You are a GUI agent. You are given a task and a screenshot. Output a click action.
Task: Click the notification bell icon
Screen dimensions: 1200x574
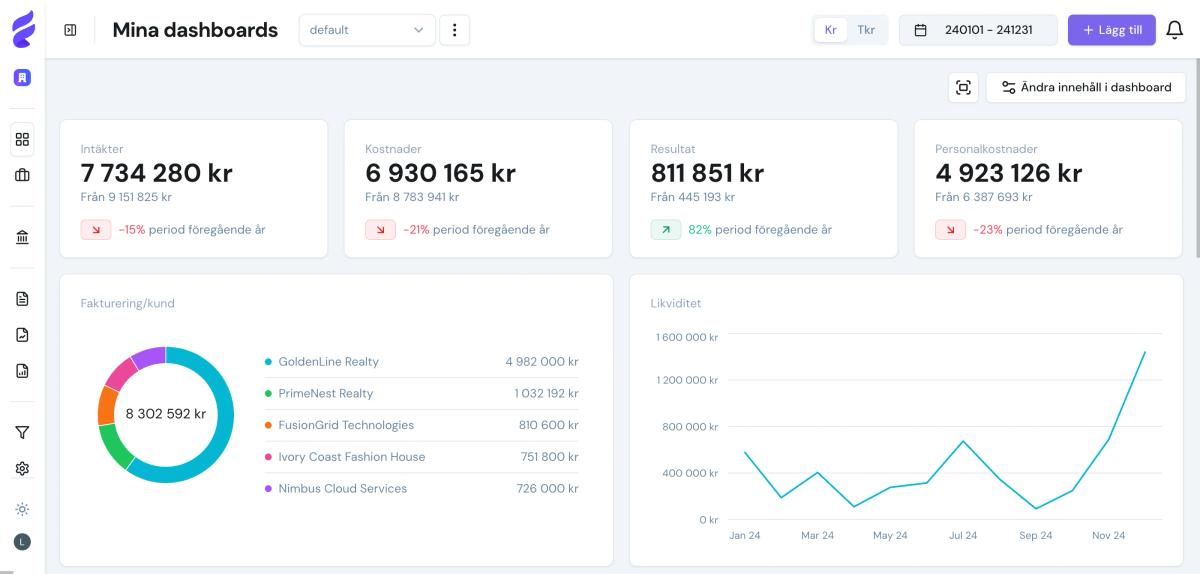1175,30
